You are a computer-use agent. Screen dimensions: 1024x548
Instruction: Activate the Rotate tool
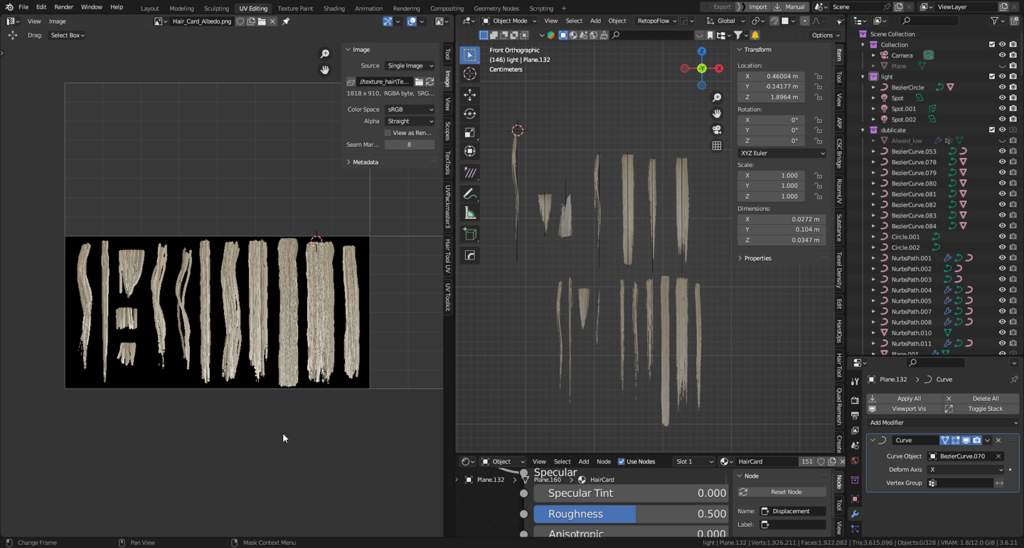[470, 114]
